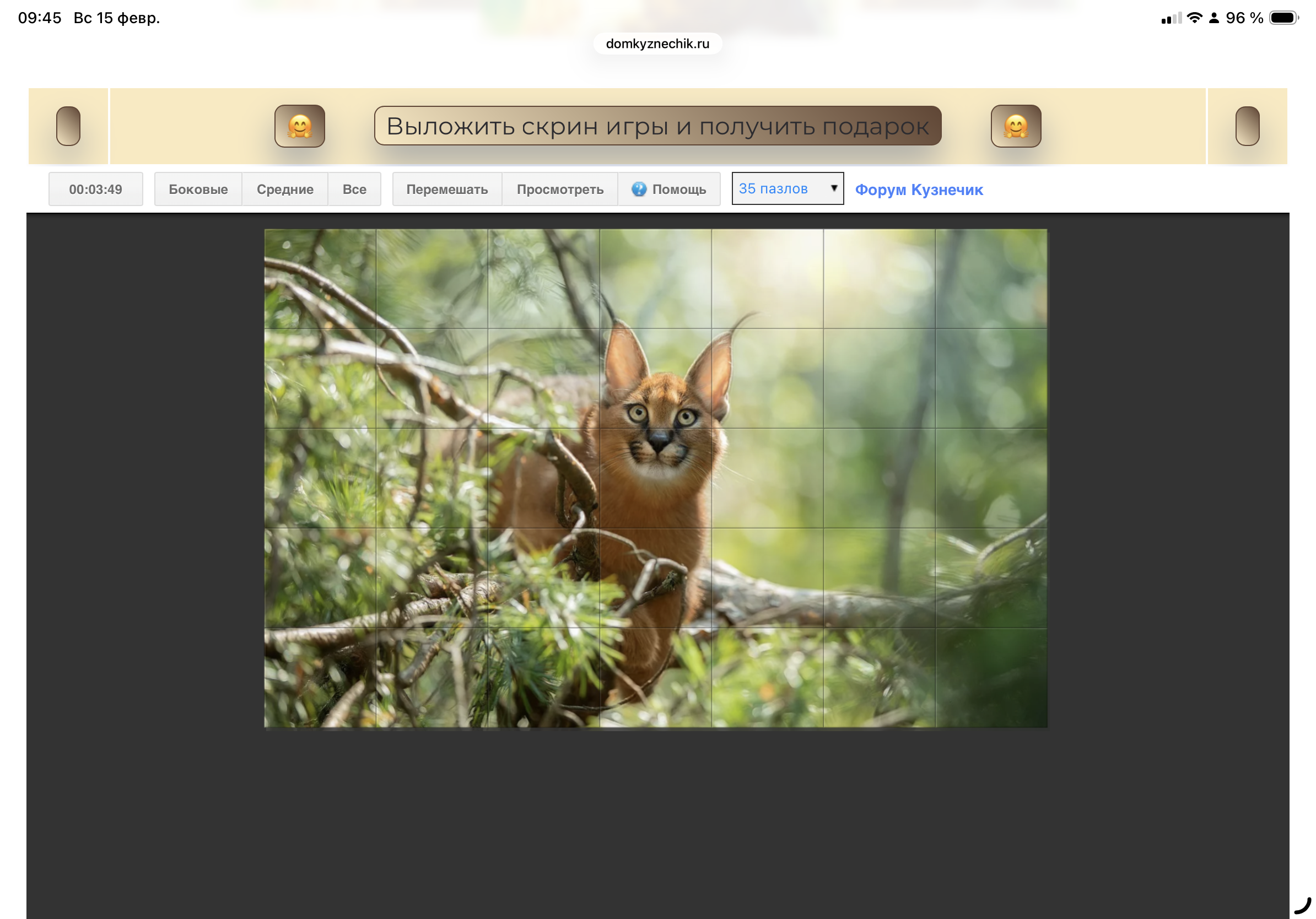Viewport: 1316px width, 919px height.
Task: Tap the Wi-Fi icon in status bar
Action: 1194,18
